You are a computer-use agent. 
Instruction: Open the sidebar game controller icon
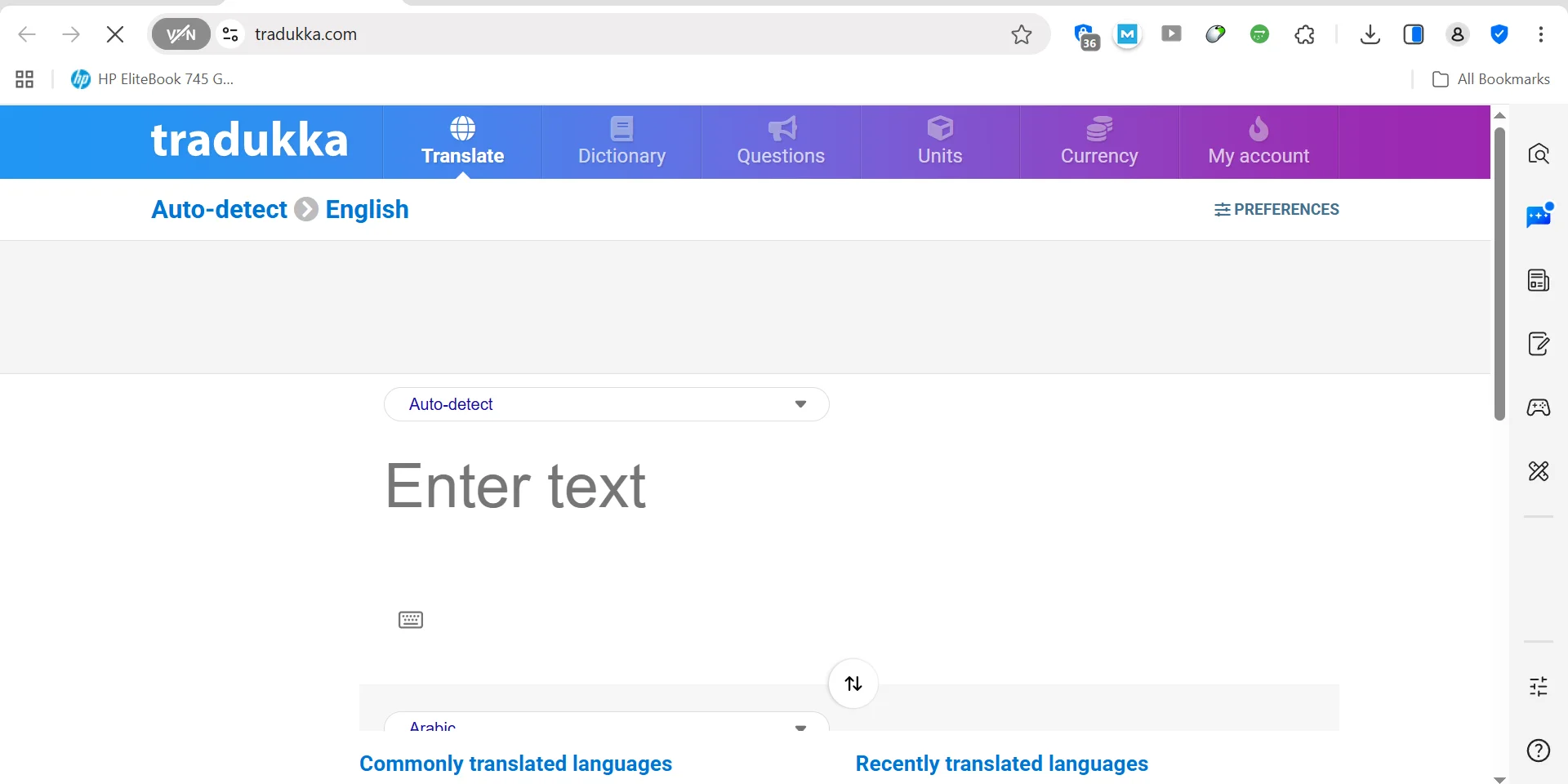tap(1539, 408)
